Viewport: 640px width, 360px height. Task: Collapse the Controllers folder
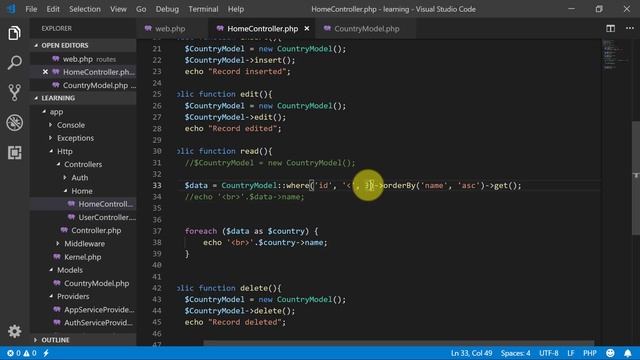[83, 164]
